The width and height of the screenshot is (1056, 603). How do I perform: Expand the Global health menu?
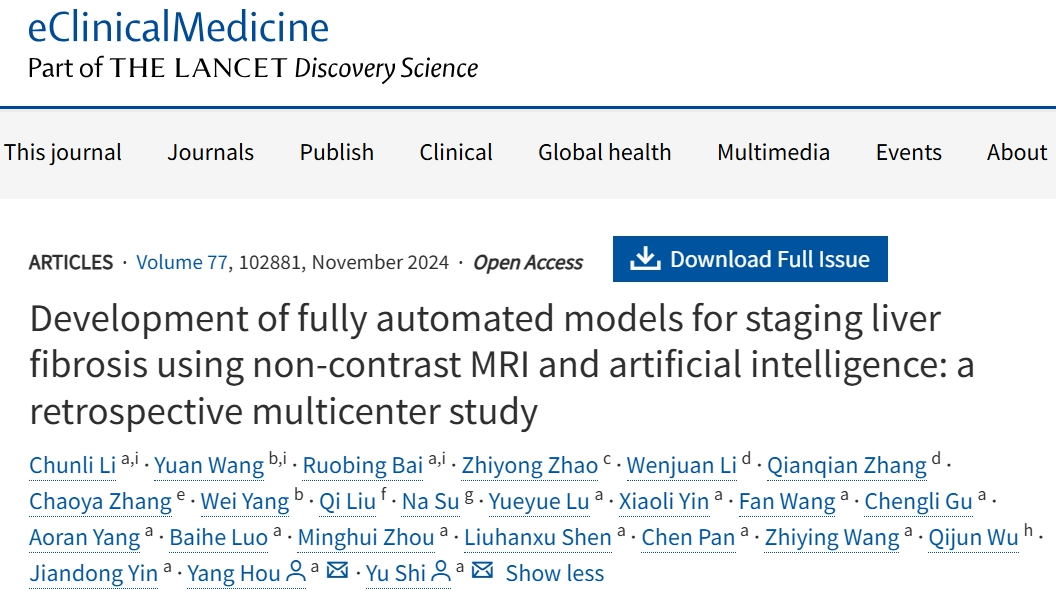[605, 152]
